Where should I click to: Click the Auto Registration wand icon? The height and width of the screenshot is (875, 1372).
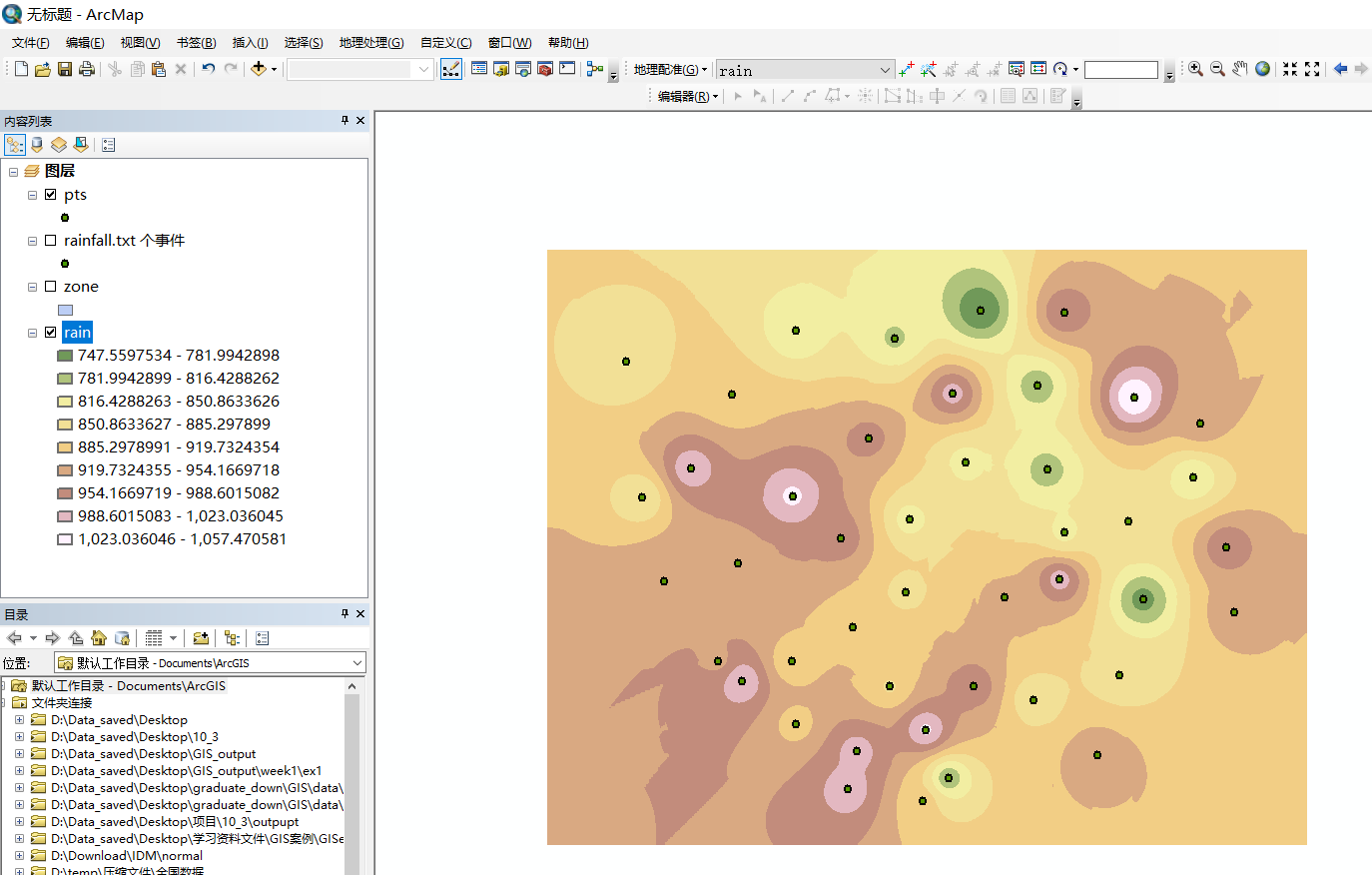click(x=929, y=69)
